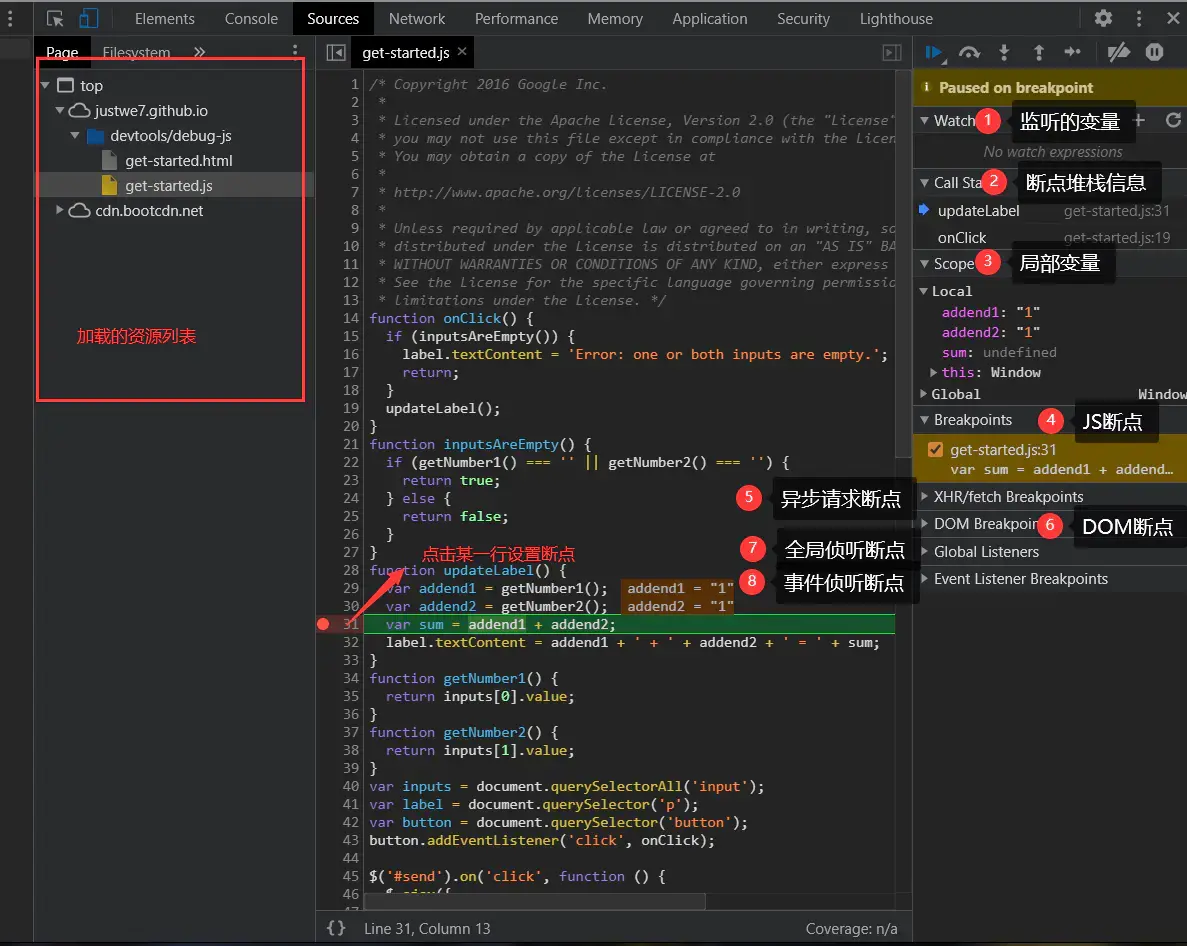The width and height of the screenshot is (1187, 946).
Task: Step over next function call
Action: coord(969,52)
